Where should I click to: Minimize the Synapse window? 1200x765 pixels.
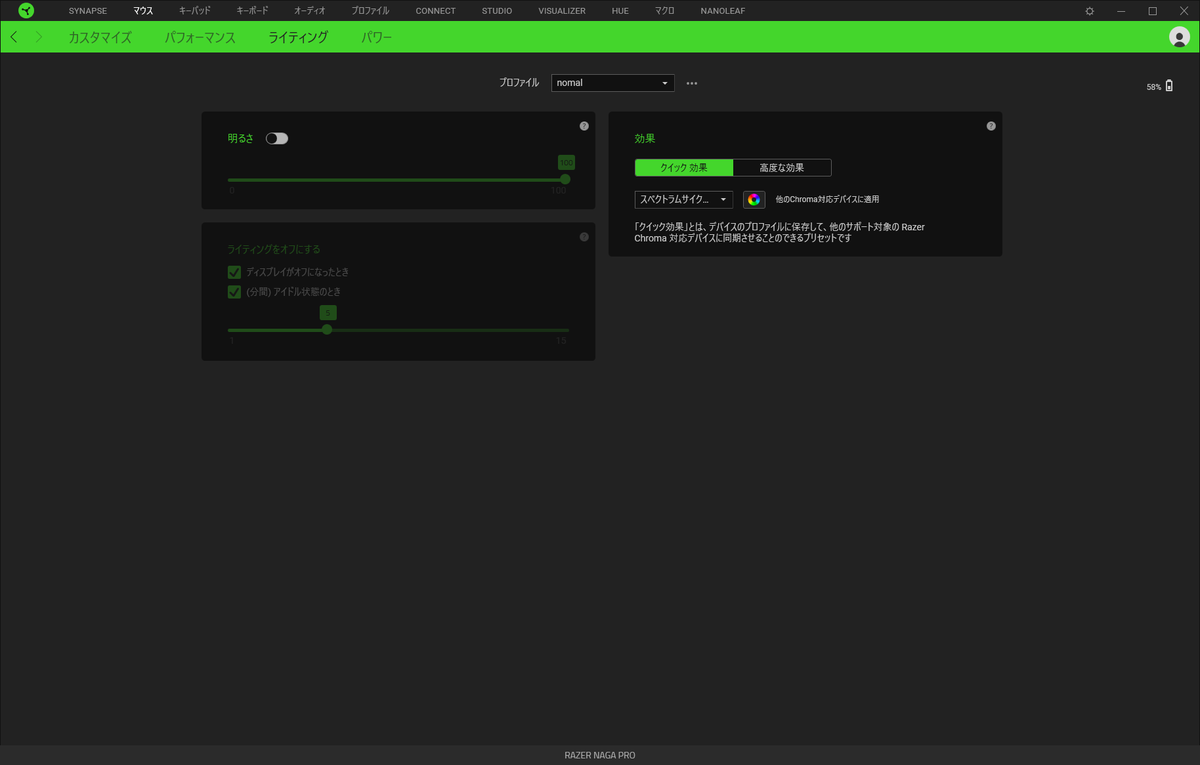click(1121, 11)
